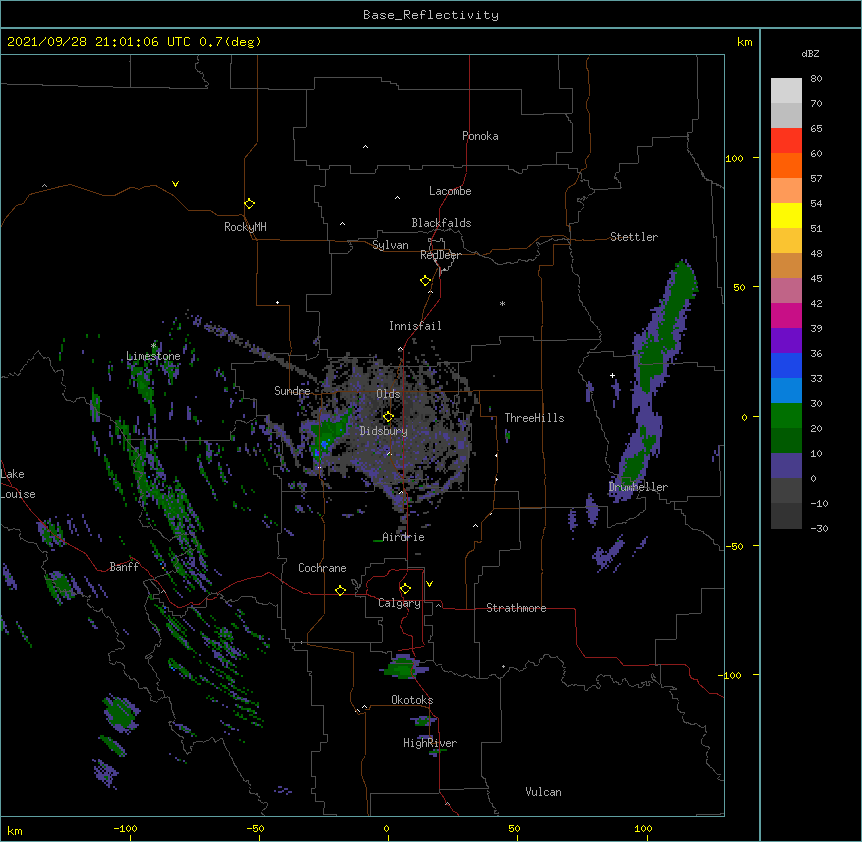Select the bright green 20-30 dBZ legend swatch
This screenshot has height=842, width=862.
pos(786,416)
